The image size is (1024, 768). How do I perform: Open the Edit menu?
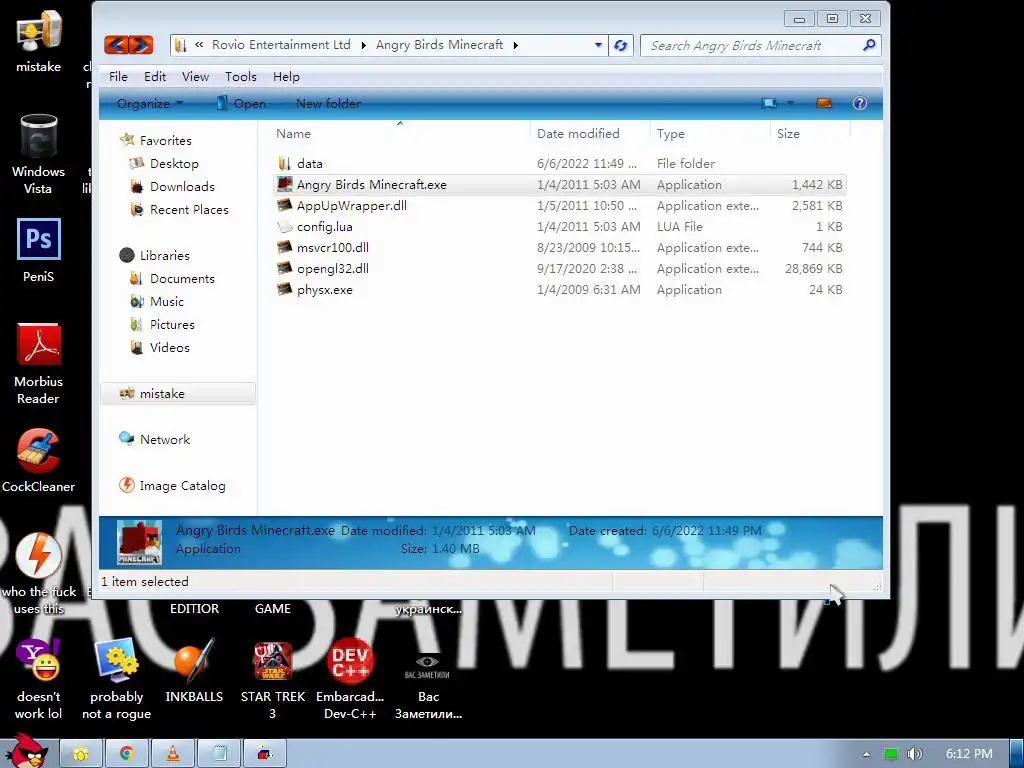[x=155, y=76]
